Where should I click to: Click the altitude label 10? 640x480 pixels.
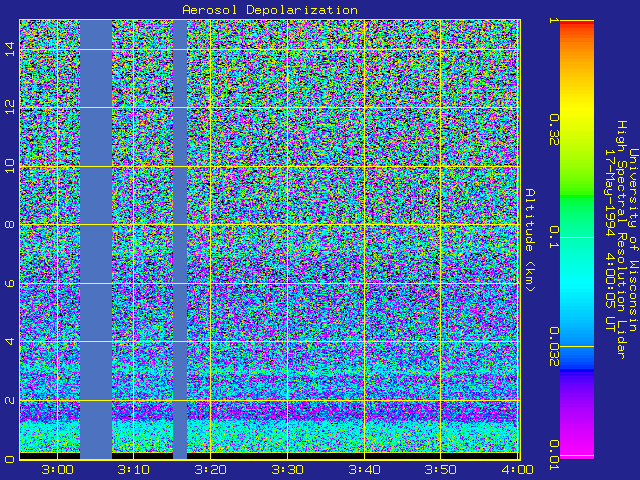coord(10,166)
